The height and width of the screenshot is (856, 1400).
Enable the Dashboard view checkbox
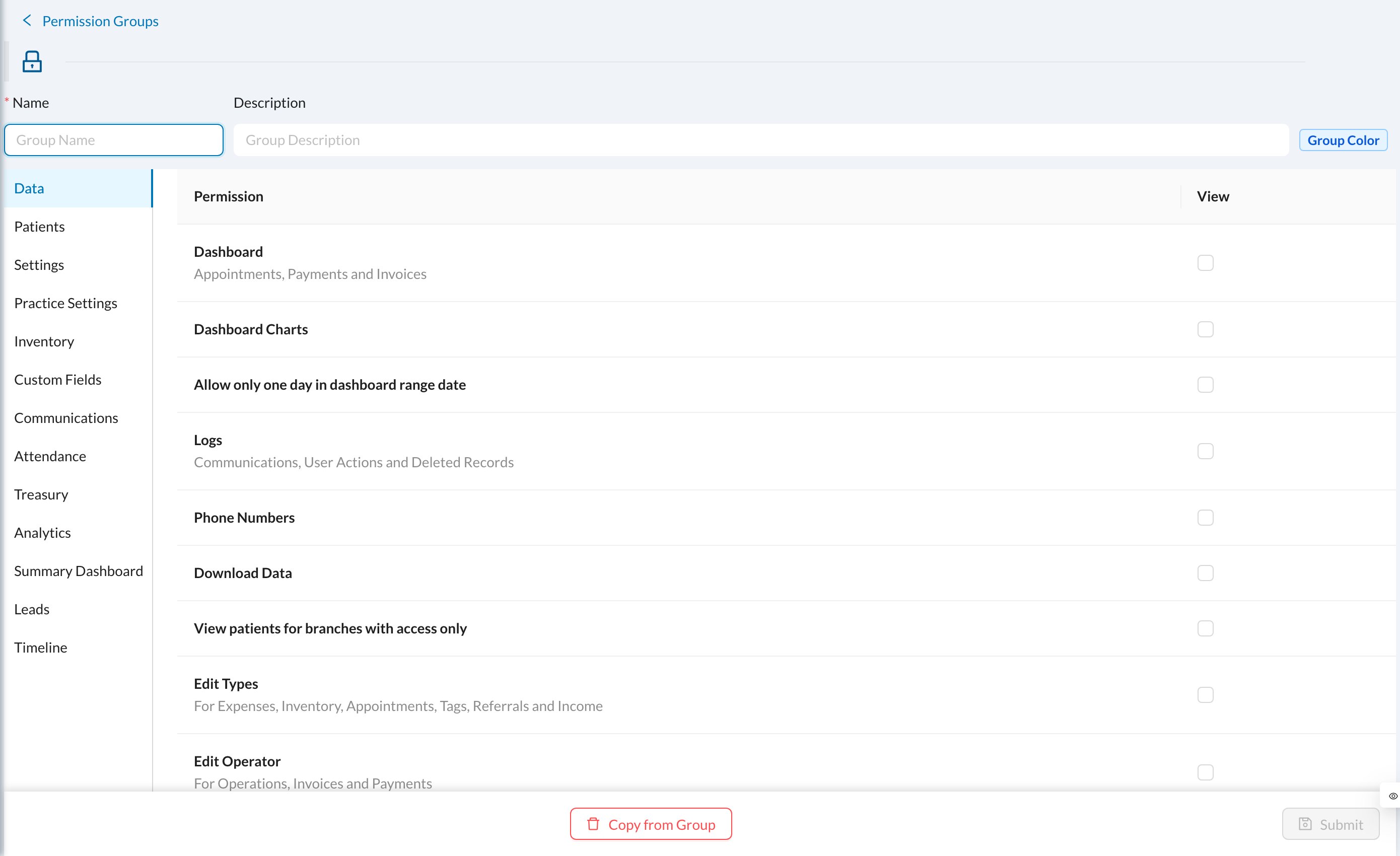(x=1205, y=262)
